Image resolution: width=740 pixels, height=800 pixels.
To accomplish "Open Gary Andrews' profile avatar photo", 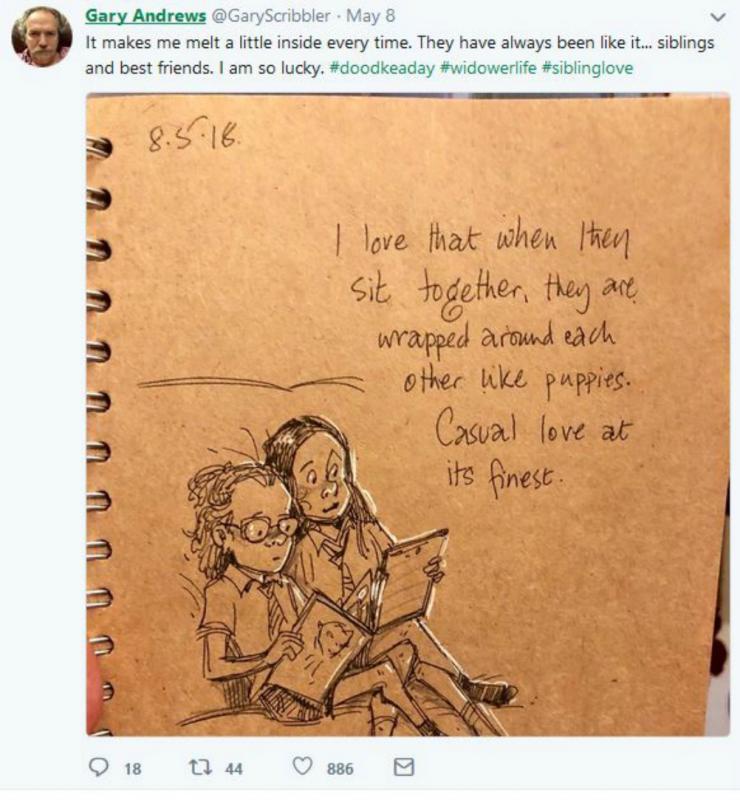I will [42, 36].
